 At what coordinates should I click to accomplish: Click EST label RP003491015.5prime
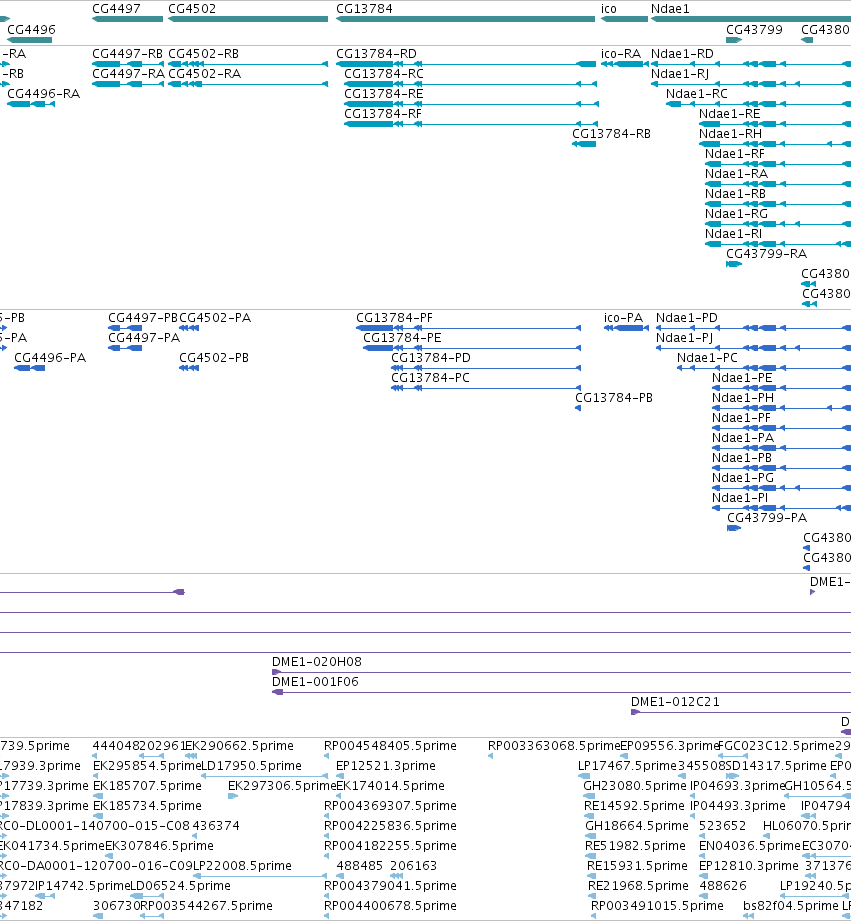coord(657,906)
